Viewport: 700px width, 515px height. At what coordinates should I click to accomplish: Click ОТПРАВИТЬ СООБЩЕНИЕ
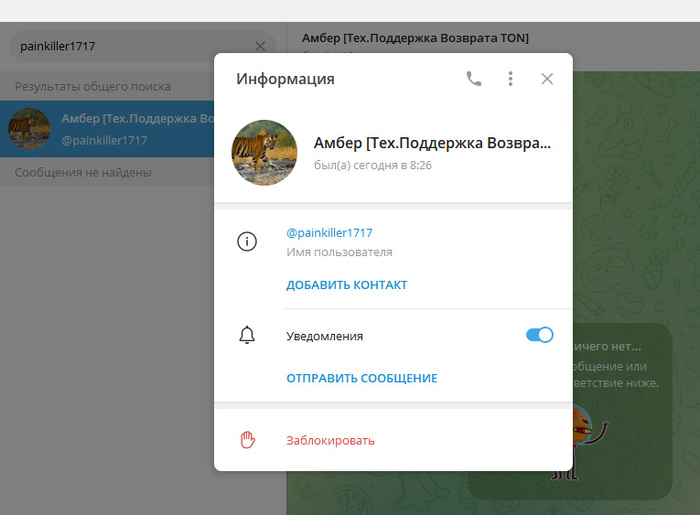362,378
